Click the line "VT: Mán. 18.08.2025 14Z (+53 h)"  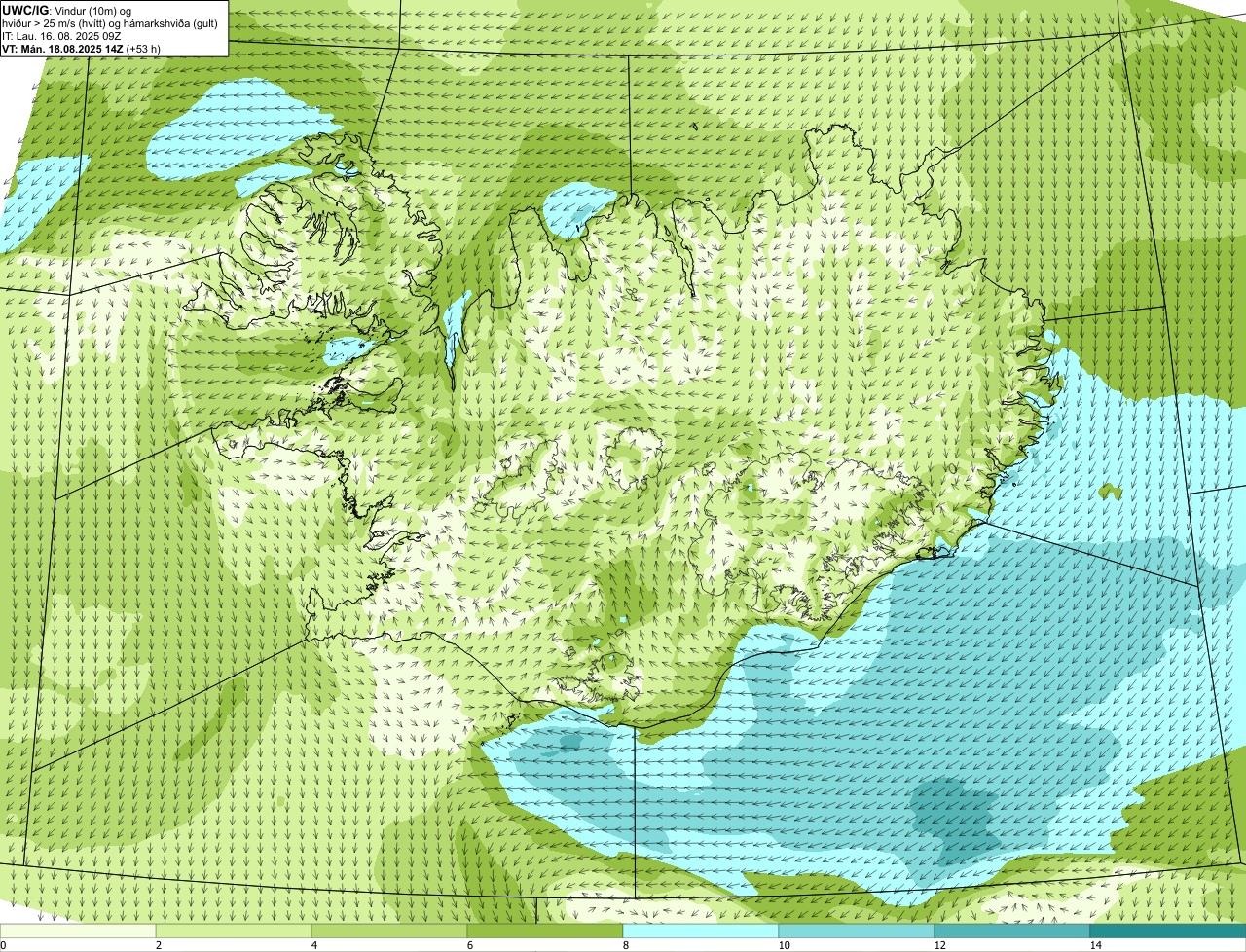[81, 48]
